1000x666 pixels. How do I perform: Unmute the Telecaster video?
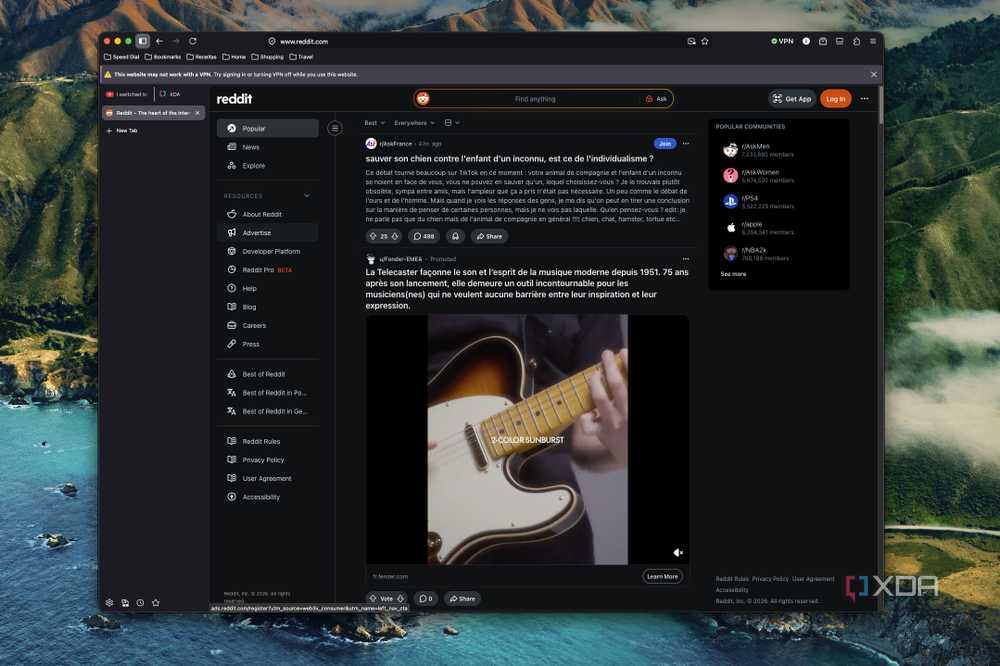(678, 552)
